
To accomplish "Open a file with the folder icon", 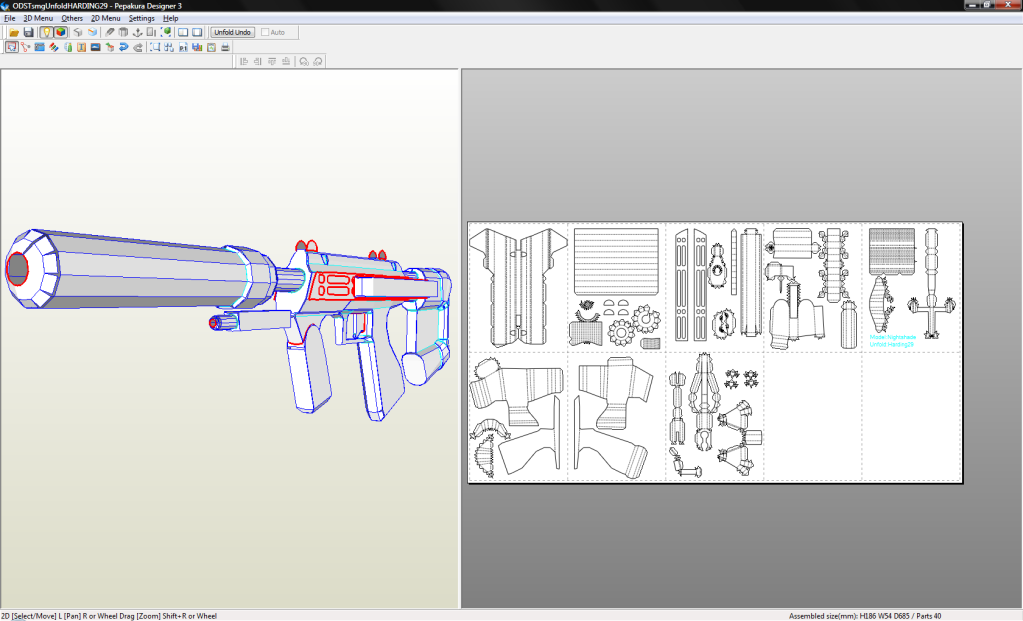I will [14, 32].
